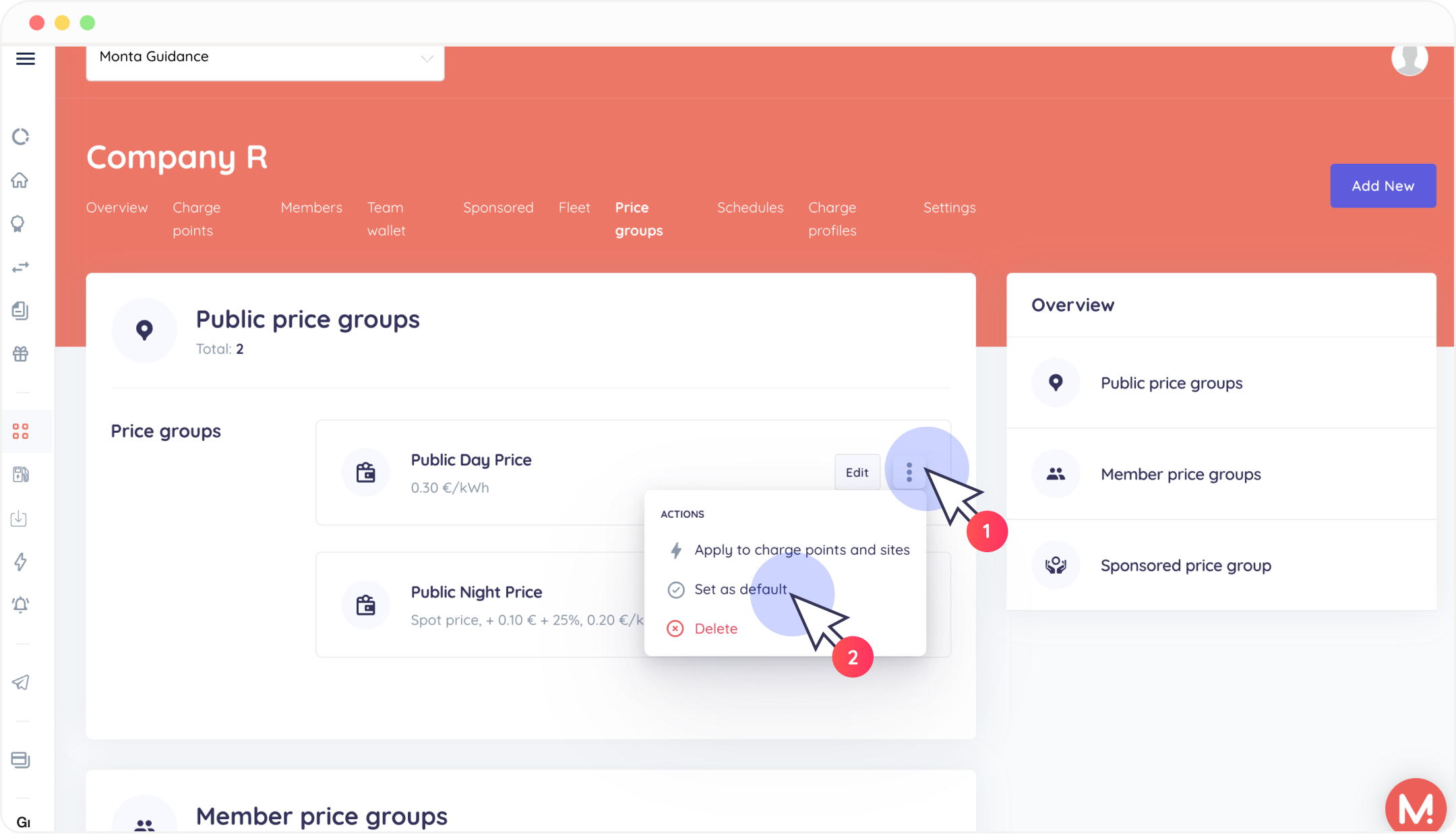The height and width of the screenshot is (834, 1456).
Task: Click Edit on Public Day Price
Action: (x=857, y=472)
